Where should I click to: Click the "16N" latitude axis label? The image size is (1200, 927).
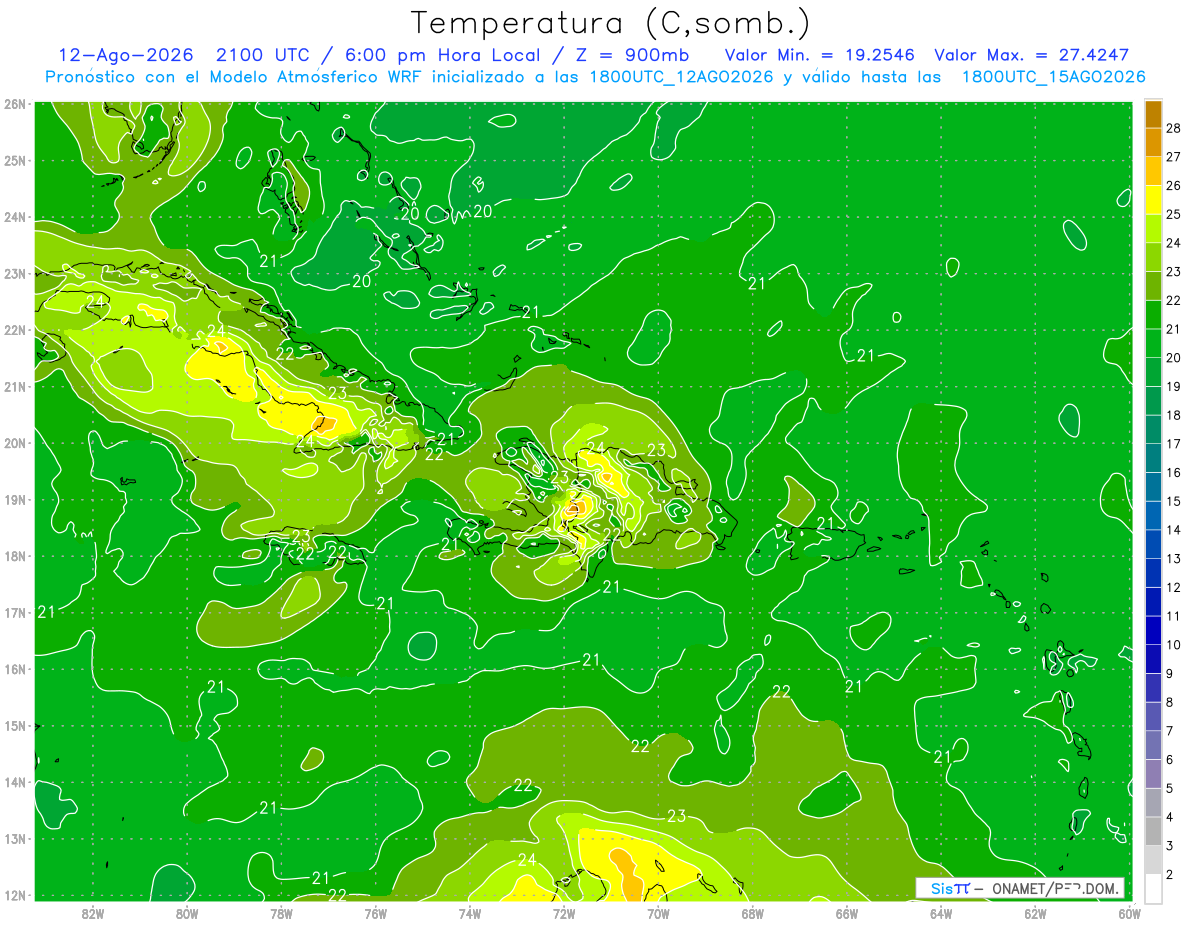(15, 669)
